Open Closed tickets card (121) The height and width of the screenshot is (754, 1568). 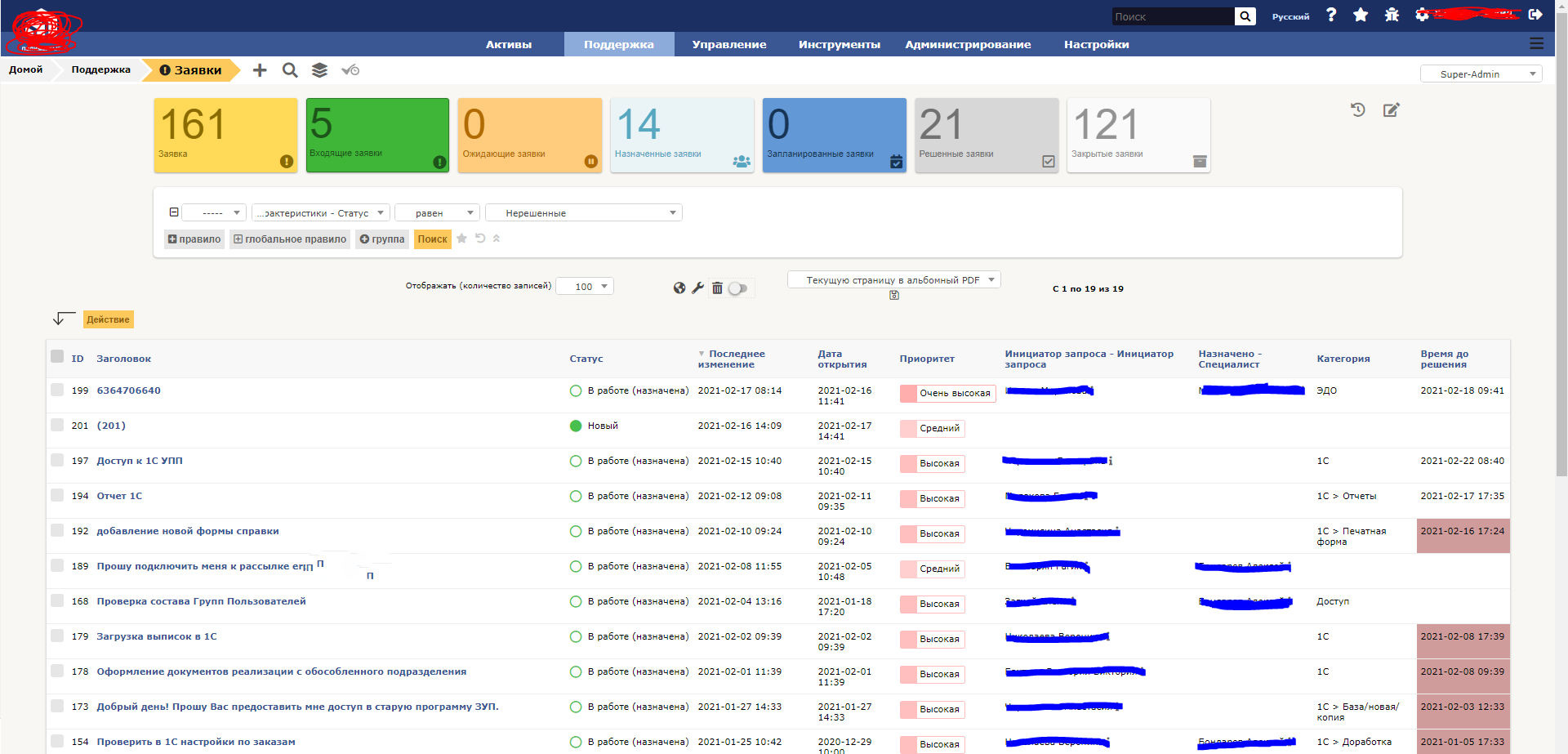1138,135
